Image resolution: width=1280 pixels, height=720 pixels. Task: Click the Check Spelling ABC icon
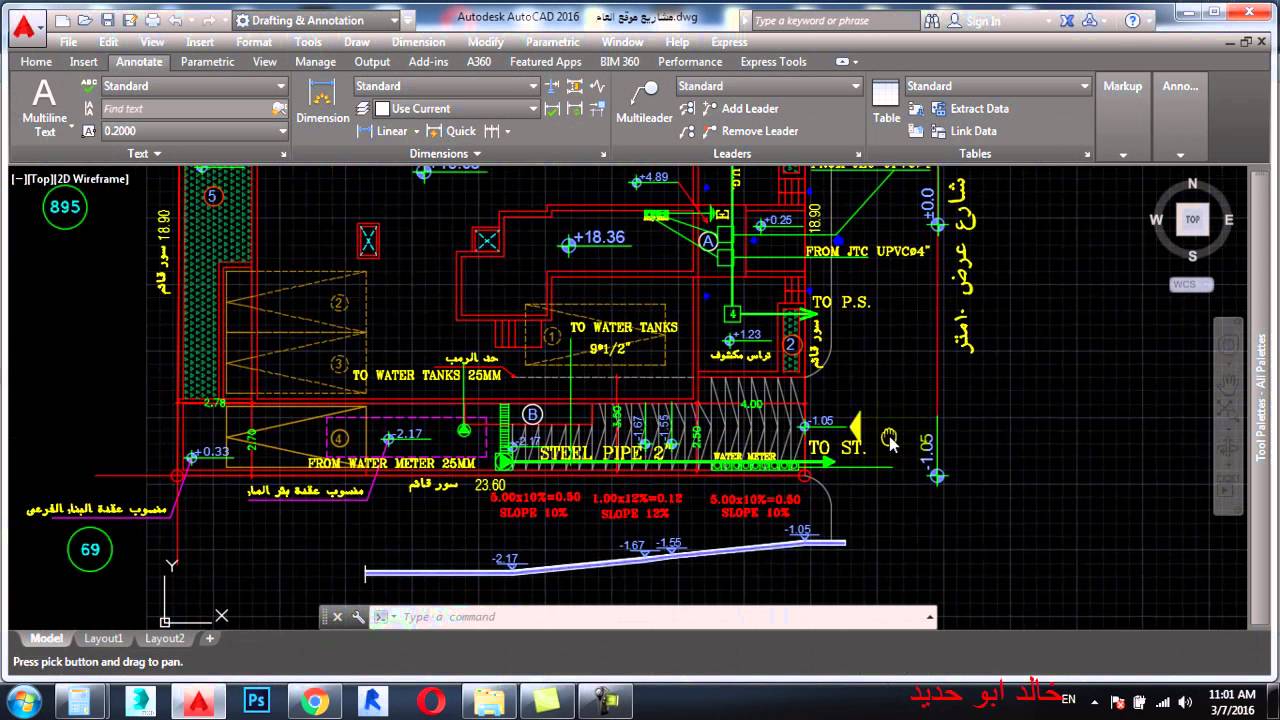pos(89,86)
